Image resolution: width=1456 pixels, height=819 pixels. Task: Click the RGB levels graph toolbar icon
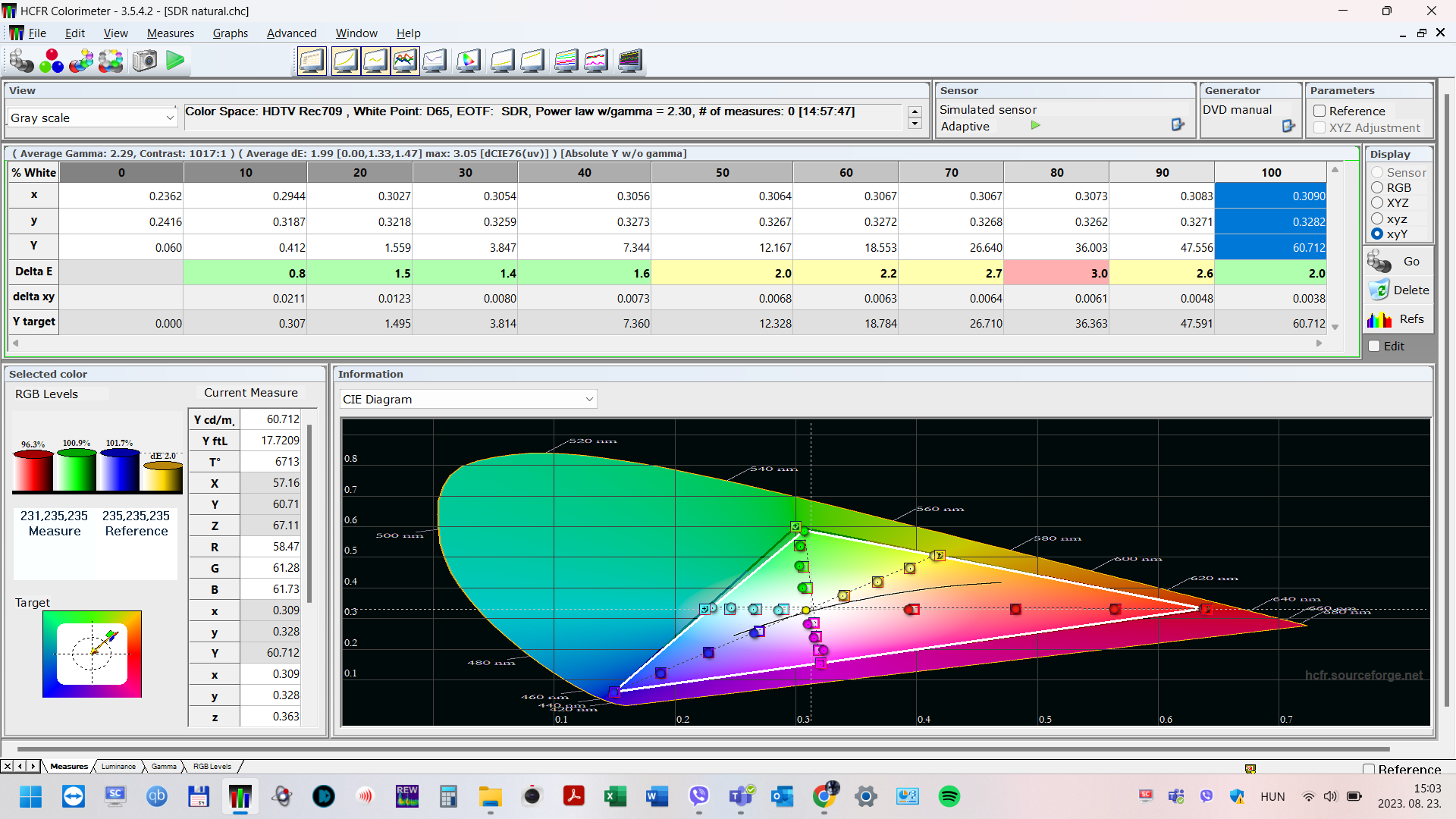tap(405, 61)
